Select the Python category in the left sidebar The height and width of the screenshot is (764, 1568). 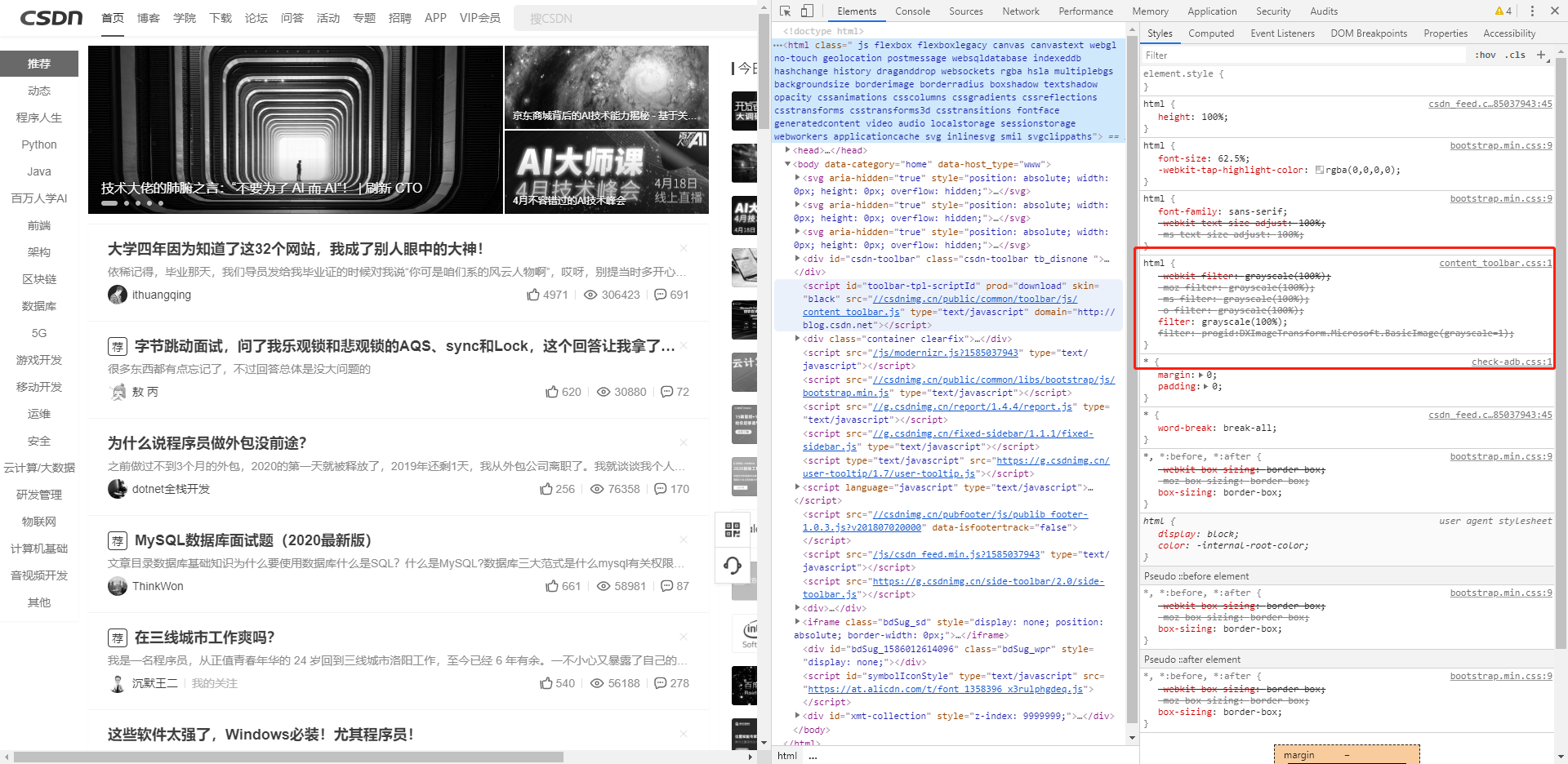[x=39, y=144]
